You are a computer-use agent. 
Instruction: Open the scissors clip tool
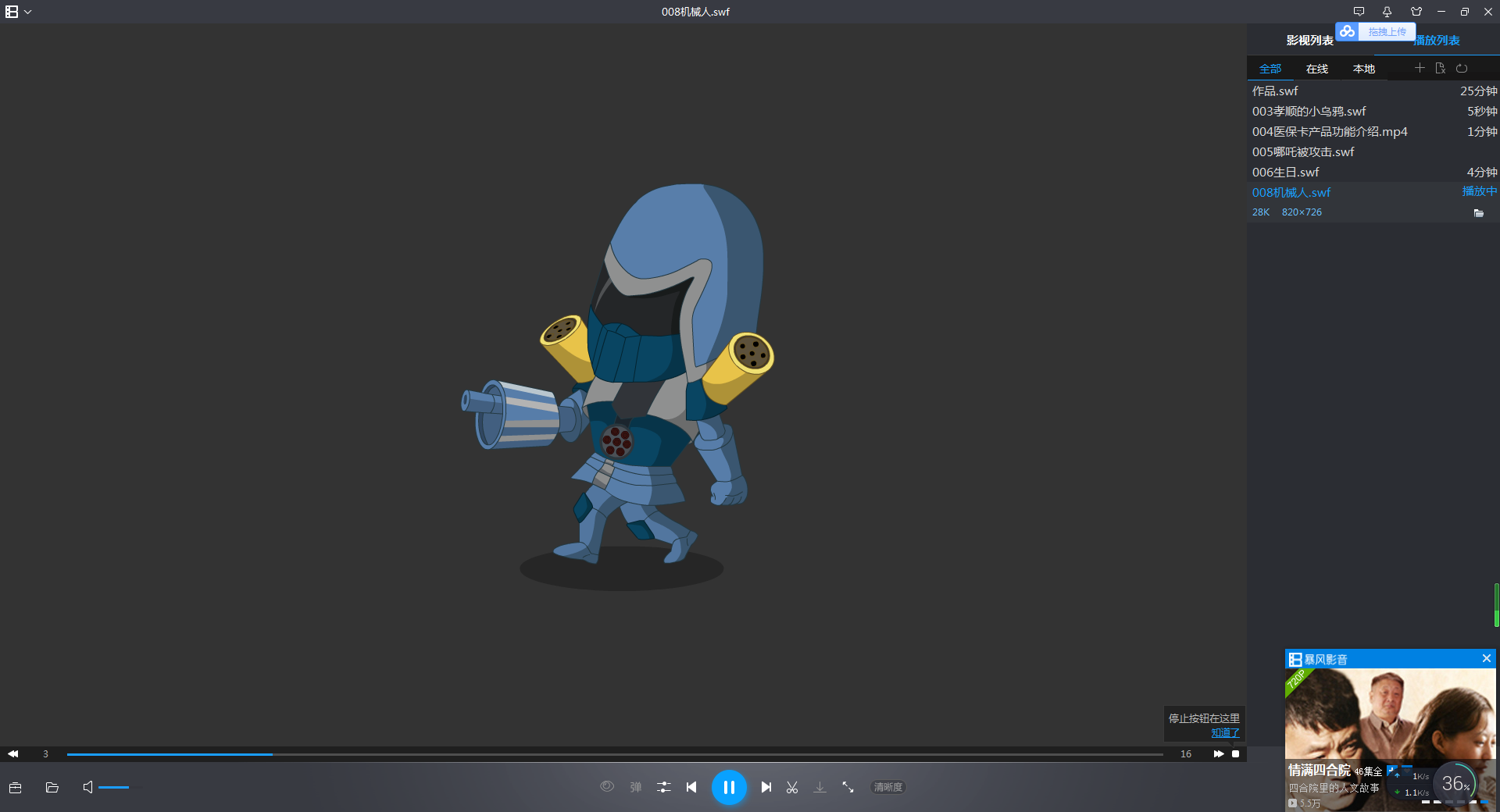(x=792, y=787)
